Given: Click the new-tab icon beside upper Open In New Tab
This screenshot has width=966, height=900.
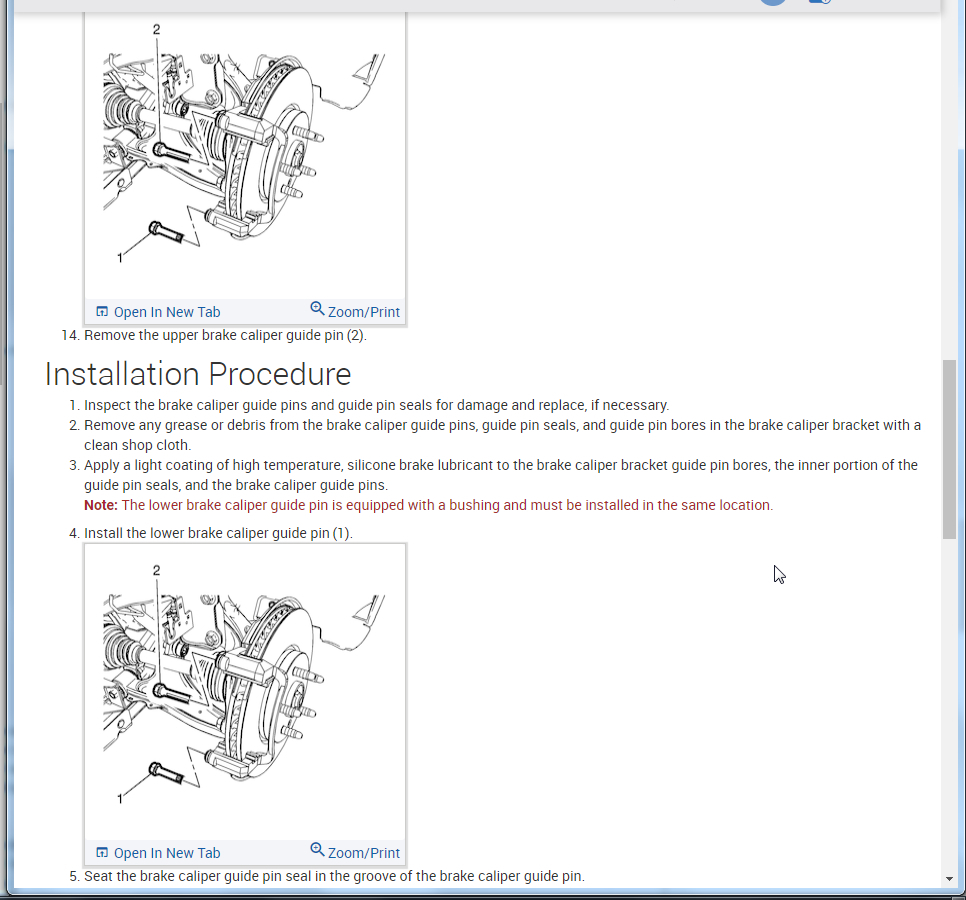Looking at the screenshot, I should click(x=102, y=312).
